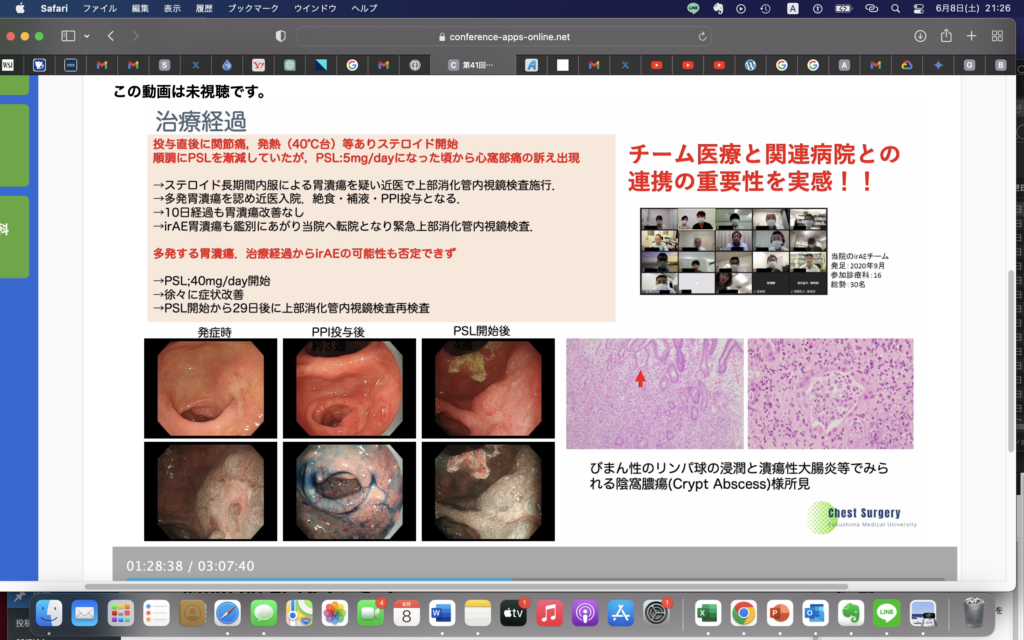
Task: Show Safari downloads list
Action: (920, 36)
